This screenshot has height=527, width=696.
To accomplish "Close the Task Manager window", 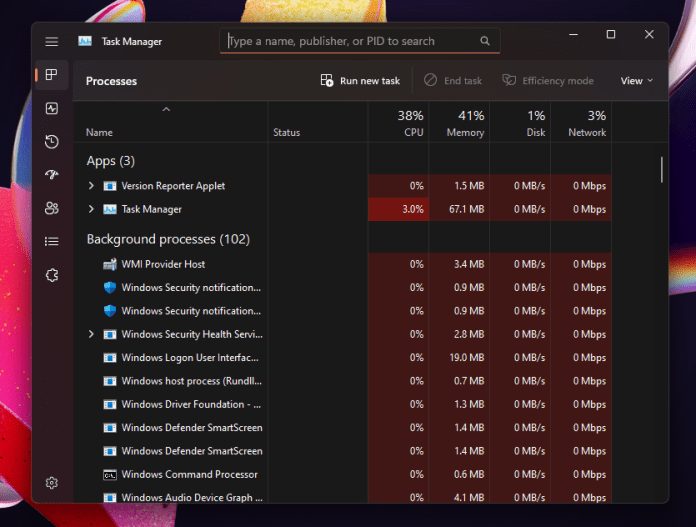I will [649, 35].
